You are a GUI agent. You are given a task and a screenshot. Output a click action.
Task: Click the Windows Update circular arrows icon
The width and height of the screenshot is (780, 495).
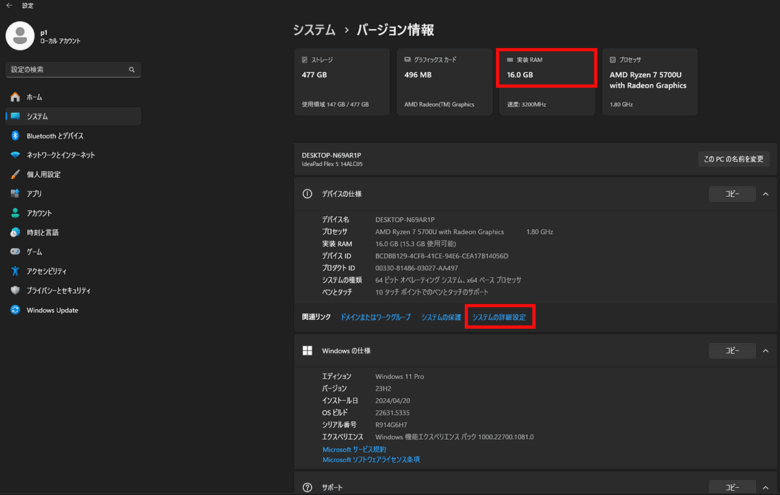click(15, 310)
